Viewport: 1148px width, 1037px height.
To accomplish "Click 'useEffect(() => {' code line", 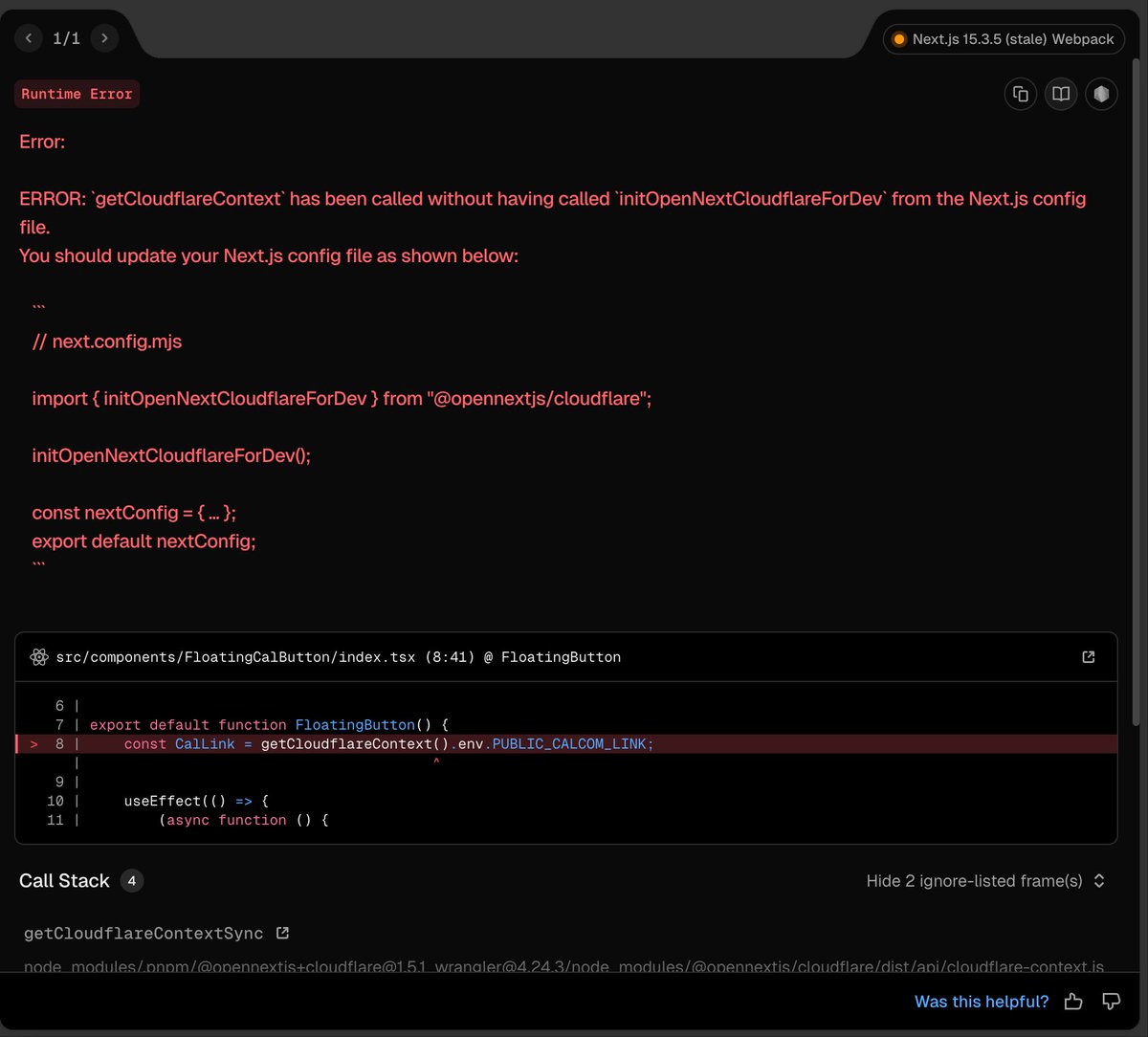I will point(196,801).
